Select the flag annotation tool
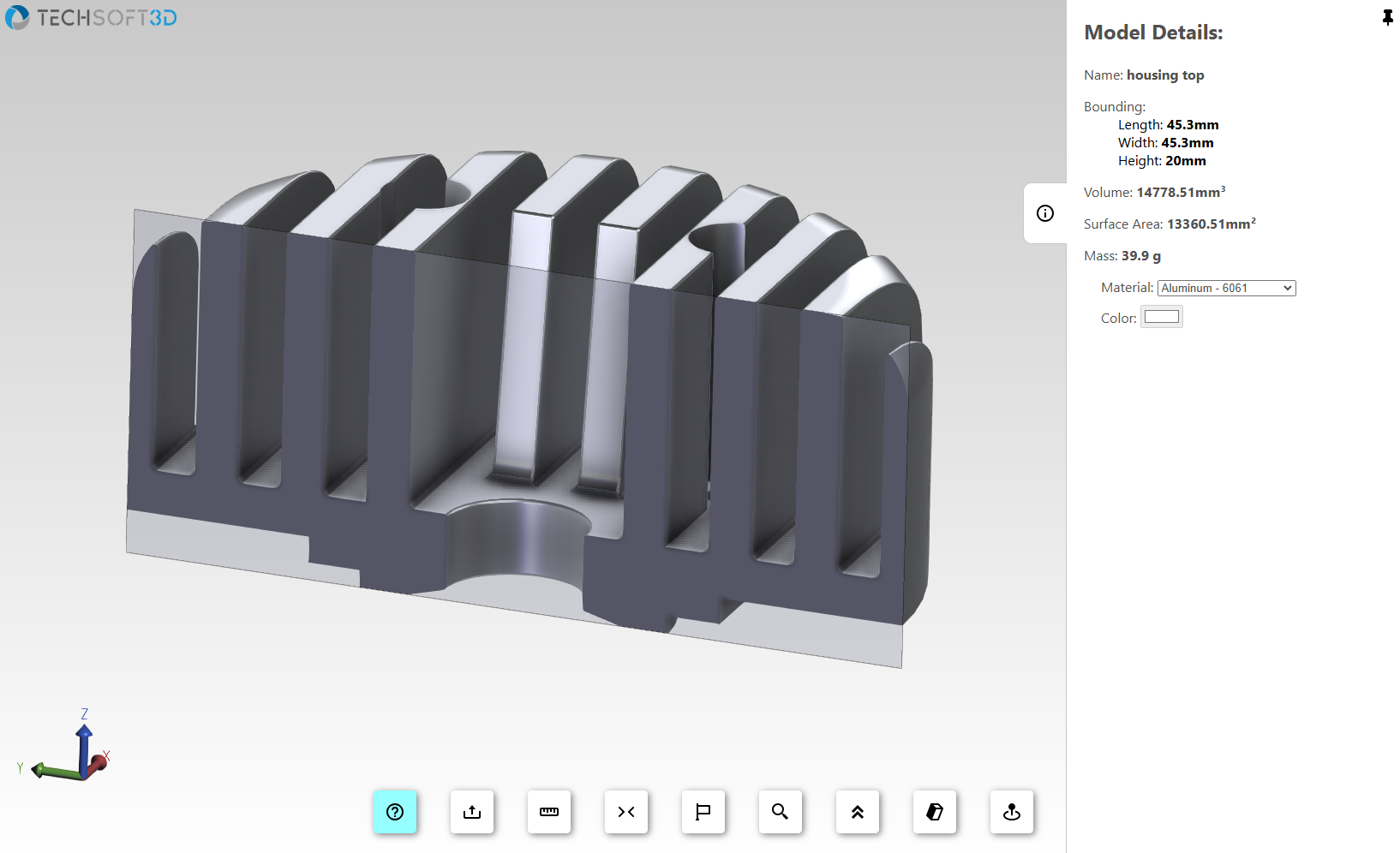The height and width of the screenshot is (853, 1400). (703, 812)
